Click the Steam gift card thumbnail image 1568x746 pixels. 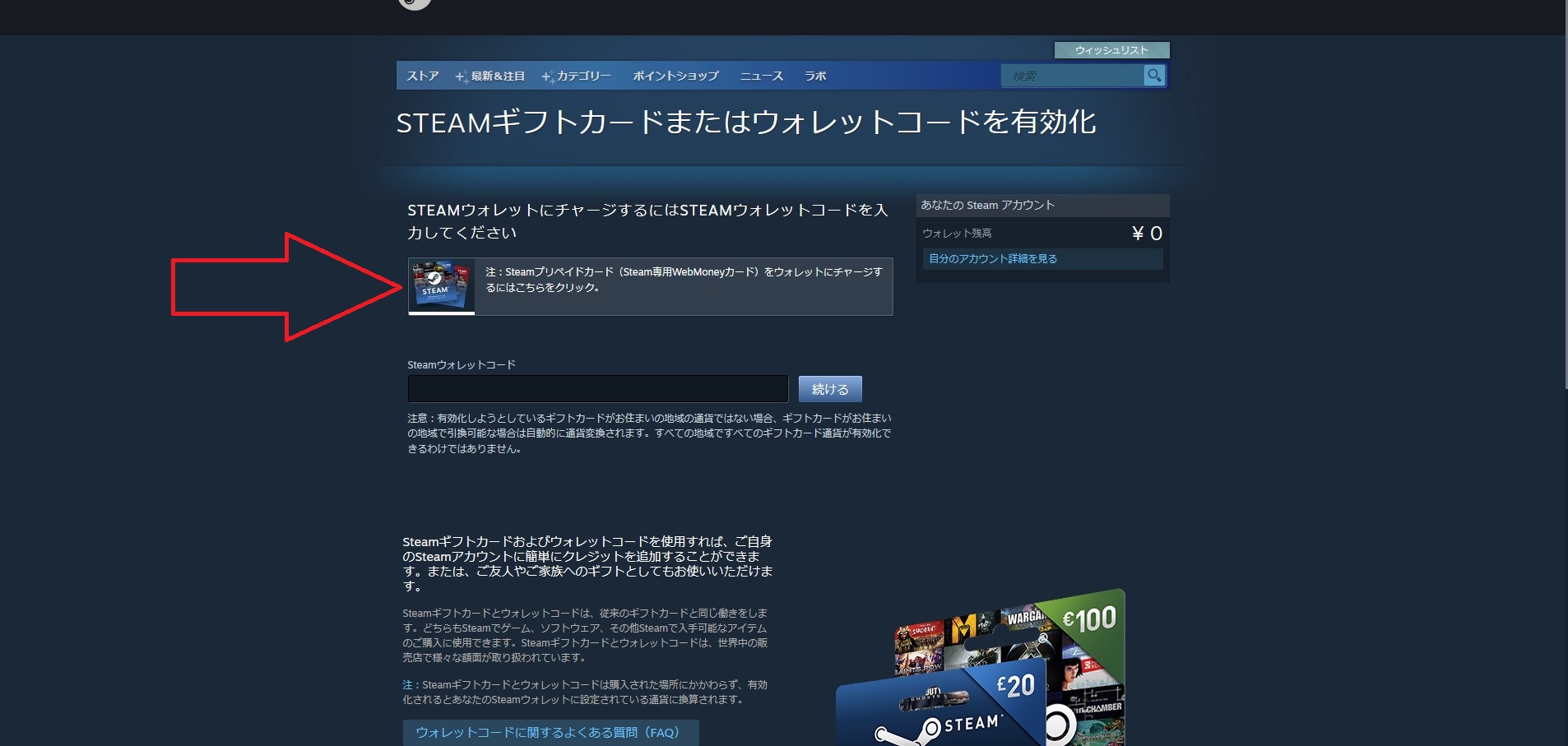coord(442,285)
